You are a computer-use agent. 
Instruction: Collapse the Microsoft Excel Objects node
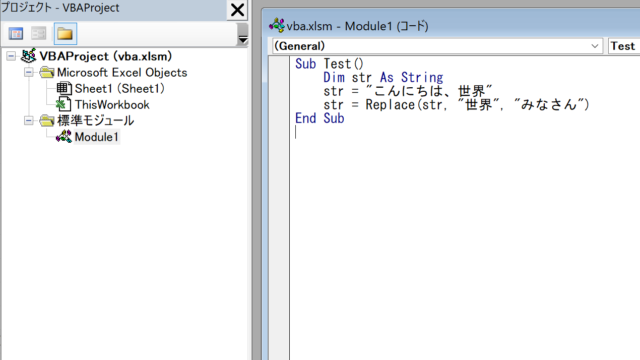(x=29, y=72)
